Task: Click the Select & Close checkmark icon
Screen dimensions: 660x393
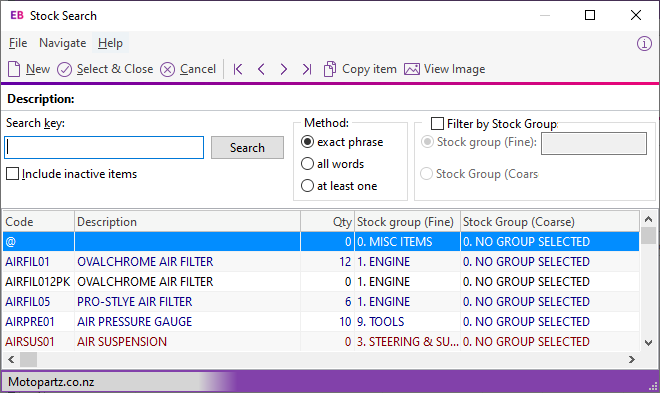Action: tap(64, 69)
